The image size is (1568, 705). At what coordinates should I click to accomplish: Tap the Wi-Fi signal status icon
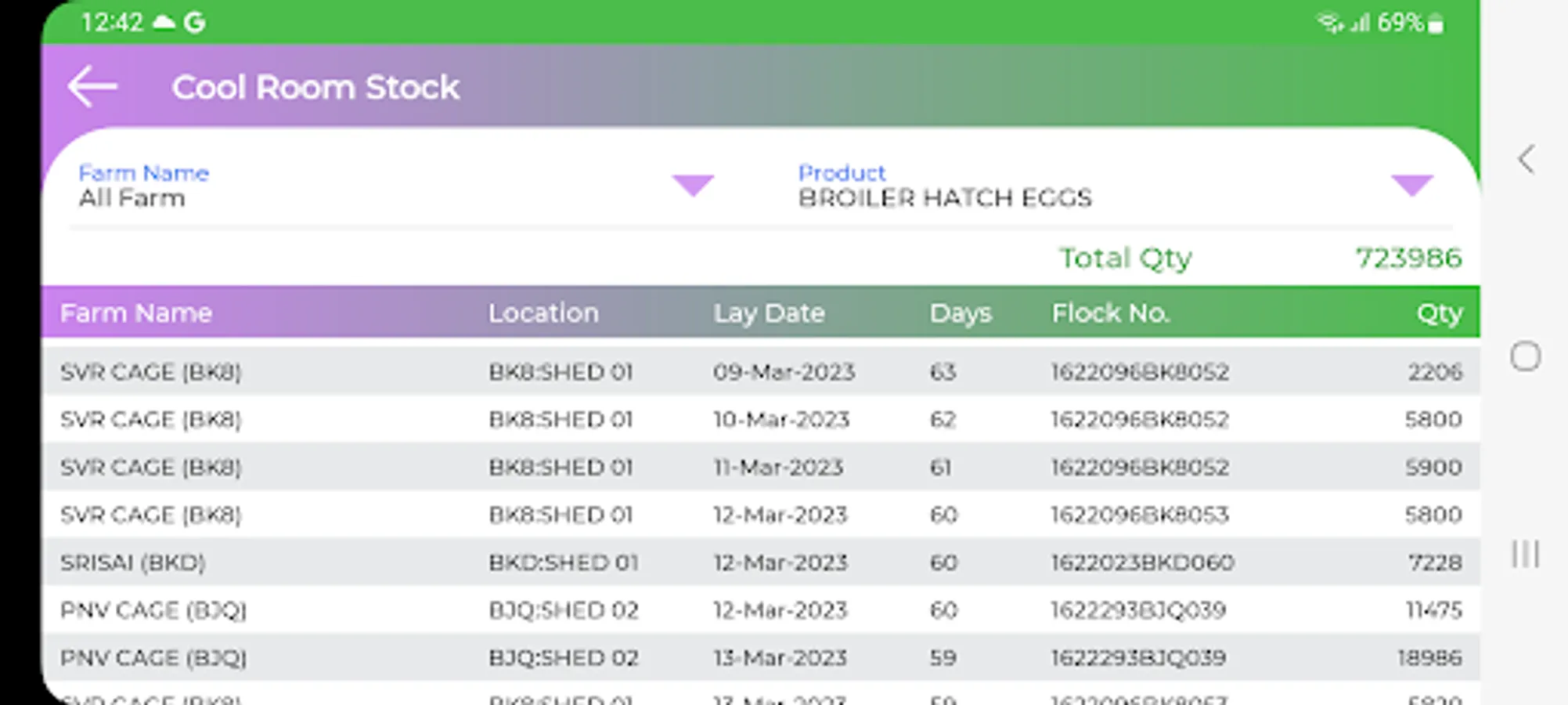pyautogui.click(x=1329, y=23)
